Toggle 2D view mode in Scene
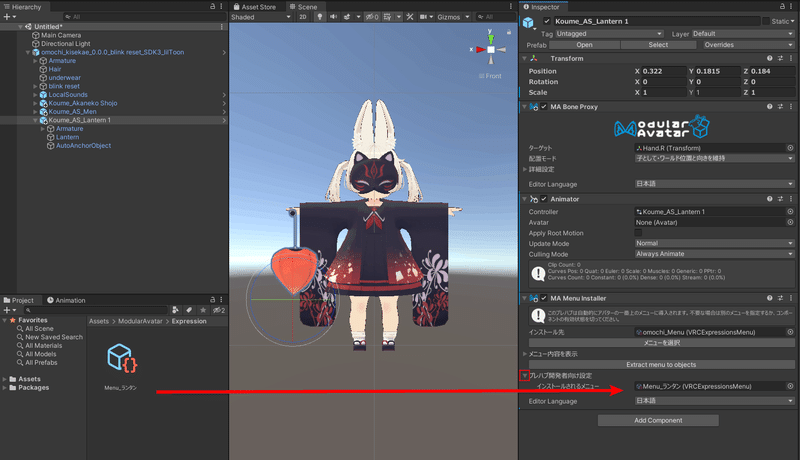Image resolution: width=800 pixels, height=460 pixels. tap(303, 17)
